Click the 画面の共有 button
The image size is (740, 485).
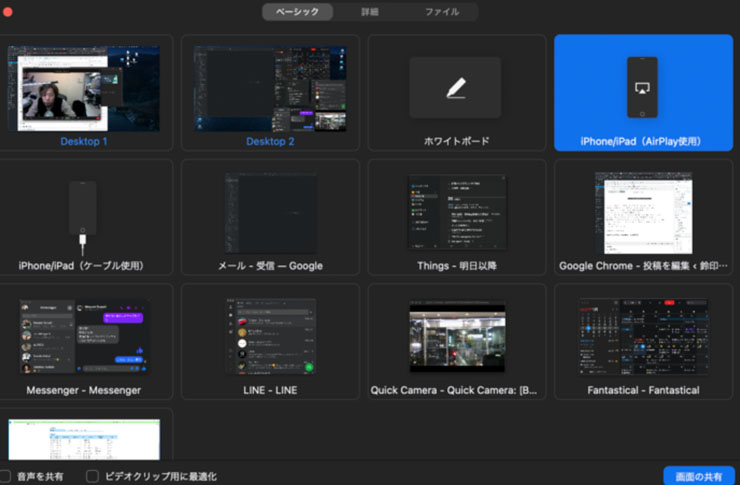[x=699, y=476]
